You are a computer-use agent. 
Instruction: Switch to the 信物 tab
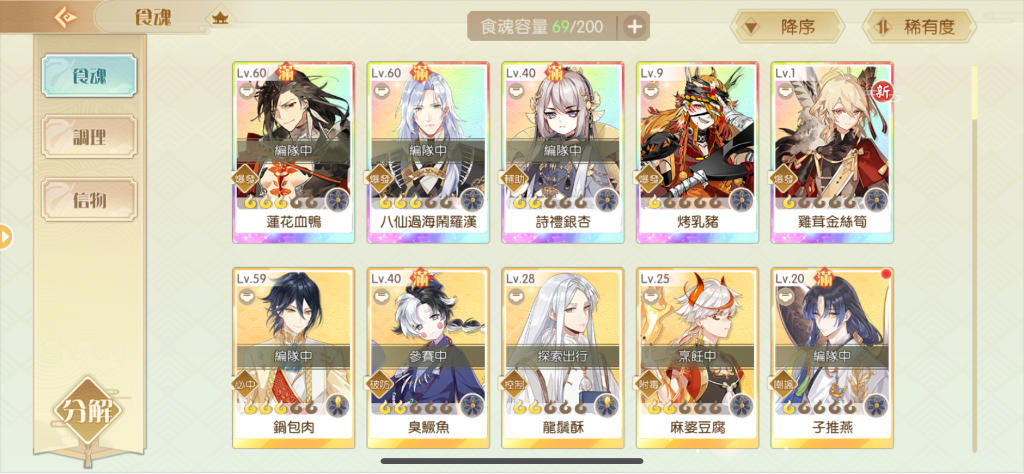89,199
